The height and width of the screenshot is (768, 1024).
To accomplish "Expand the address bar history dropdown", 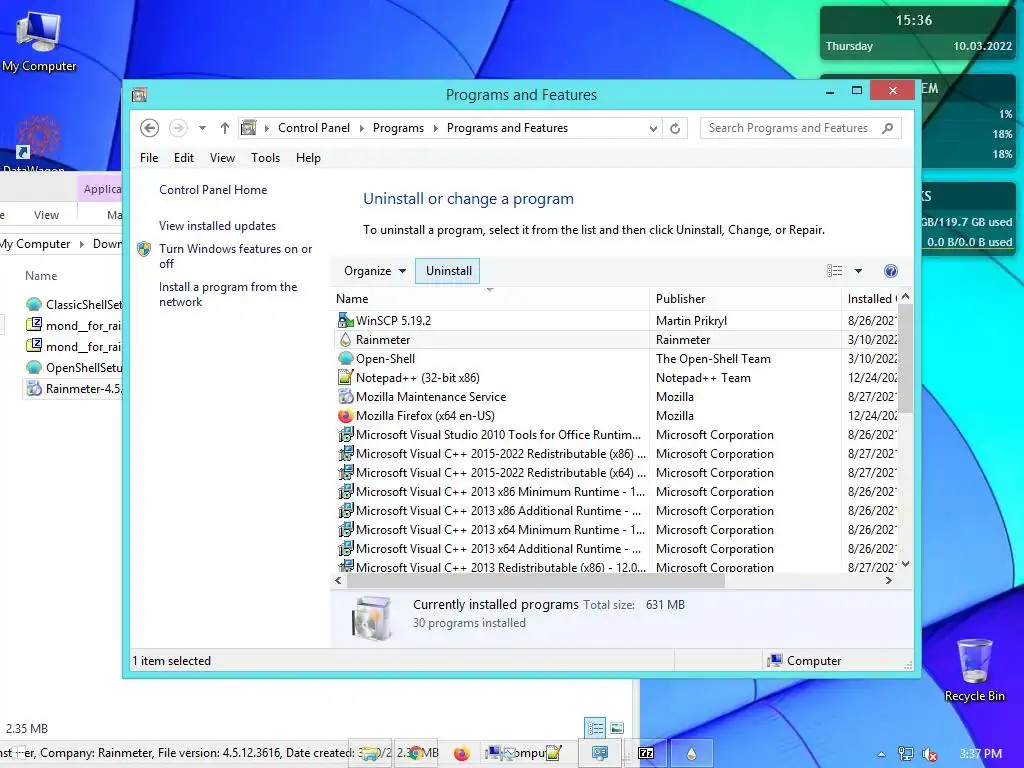I will pyautogui.click(x=653, y=128).
